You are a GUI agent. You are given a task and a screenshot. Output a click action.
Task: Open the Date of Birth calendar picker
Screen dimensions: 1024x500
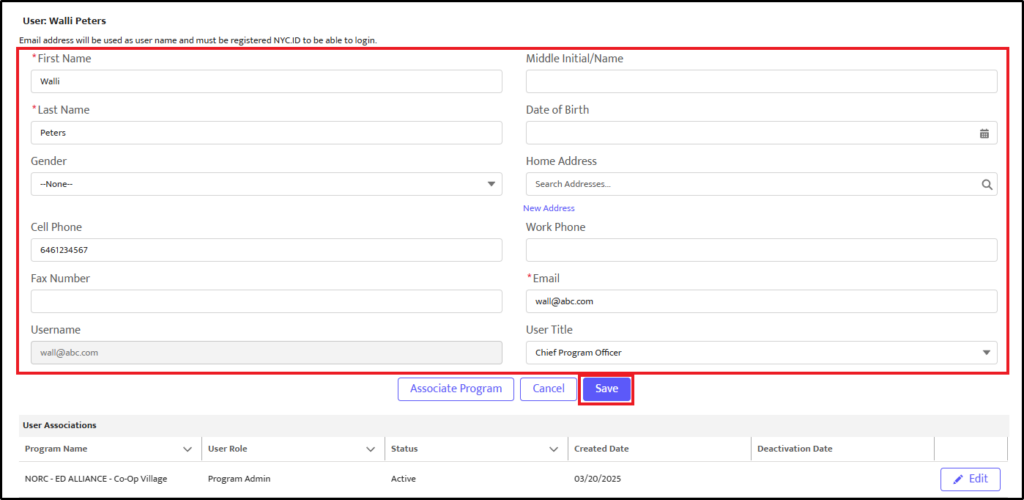[984, 133]
